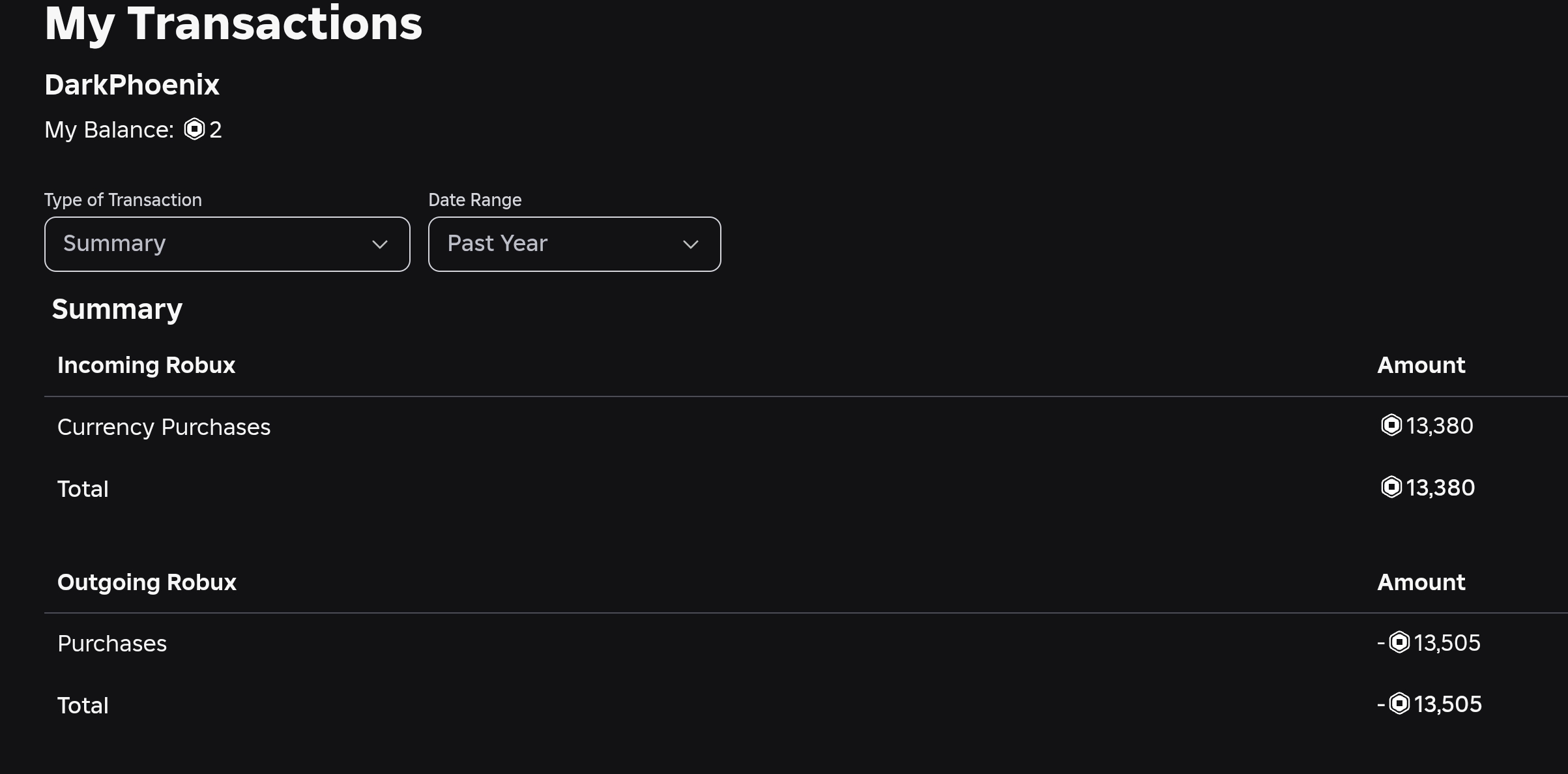Click the Robux icon in Outgoing Total row
The height and width of the screenshot is (774, 1568).
(x=1399, y=704)
